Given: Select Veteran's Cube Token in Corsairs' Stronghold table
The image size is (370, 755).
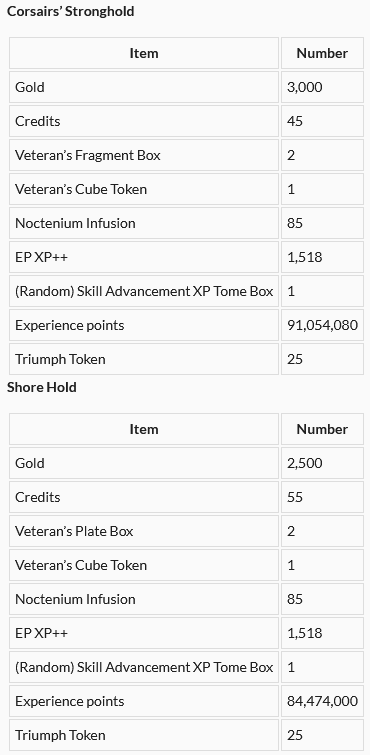Looking at the screenshot, I should pyautogui.click(x=144, y=189).
